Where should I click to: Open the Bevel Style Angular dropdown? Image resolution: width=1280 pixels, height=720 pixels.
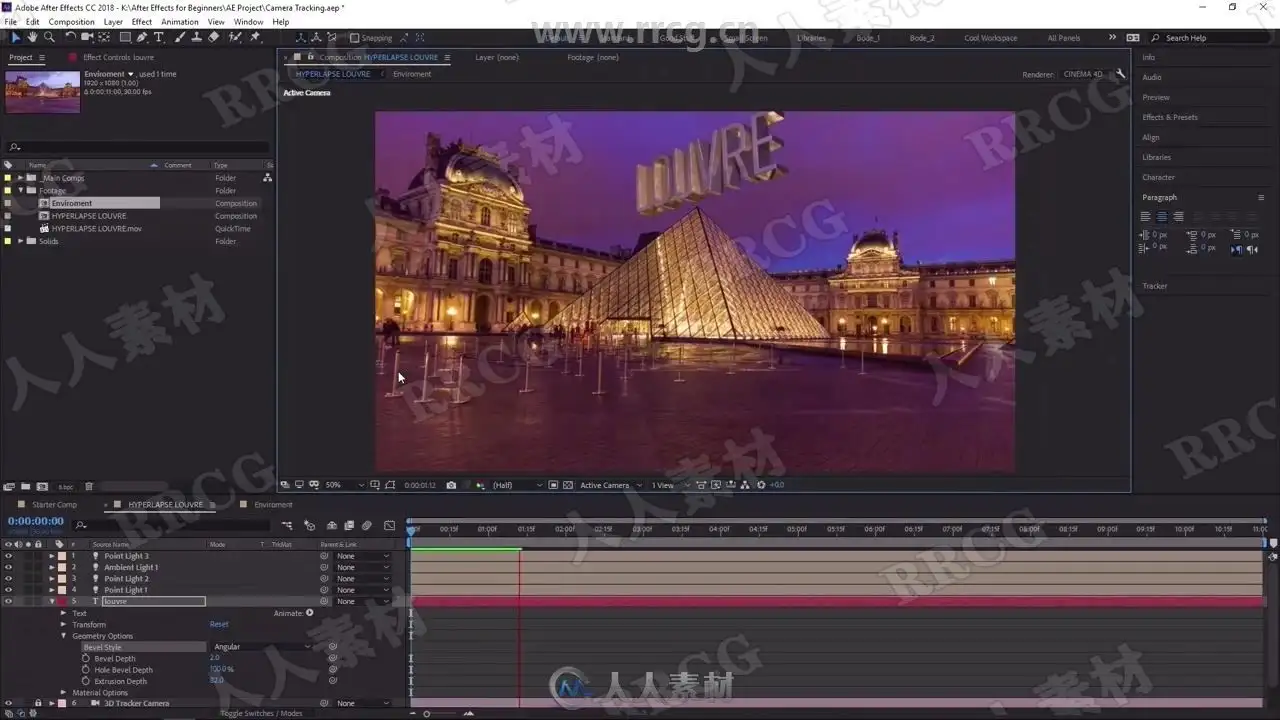(262, 647)
